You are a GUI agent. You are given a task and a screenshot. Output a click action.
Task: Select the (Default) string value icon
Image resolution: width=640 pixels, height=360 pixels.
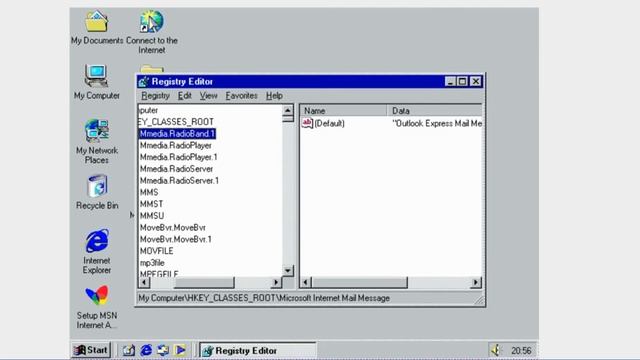[x=307, y=123]
